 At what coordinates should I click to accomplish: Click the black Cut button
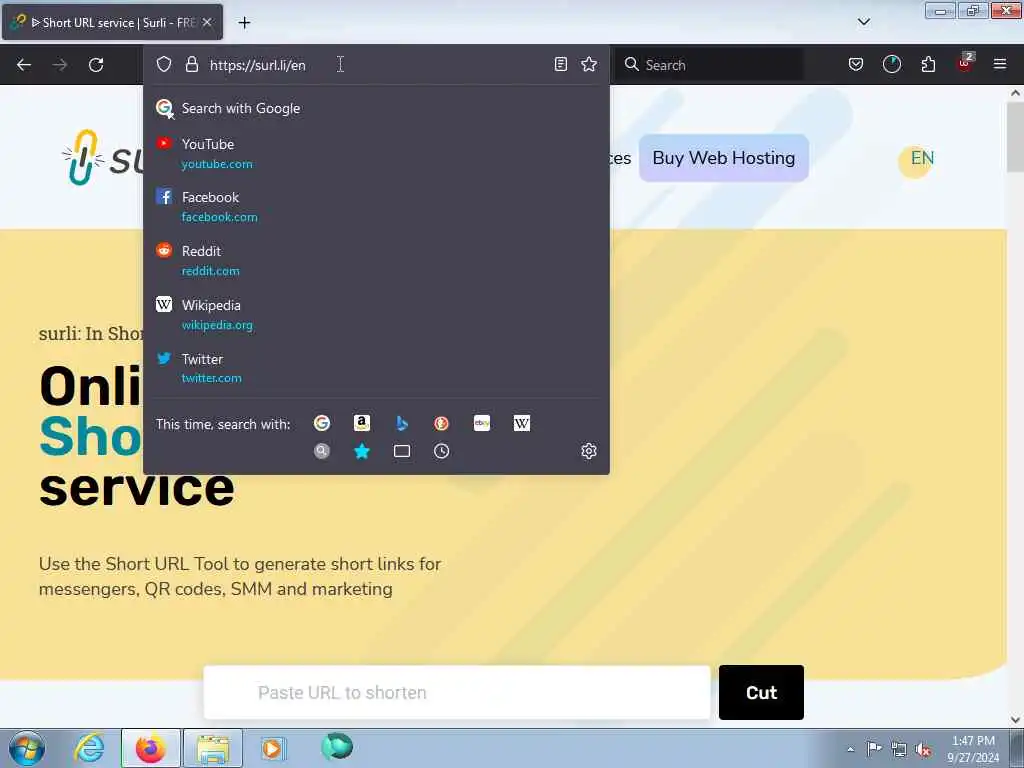tap(761, 692)
